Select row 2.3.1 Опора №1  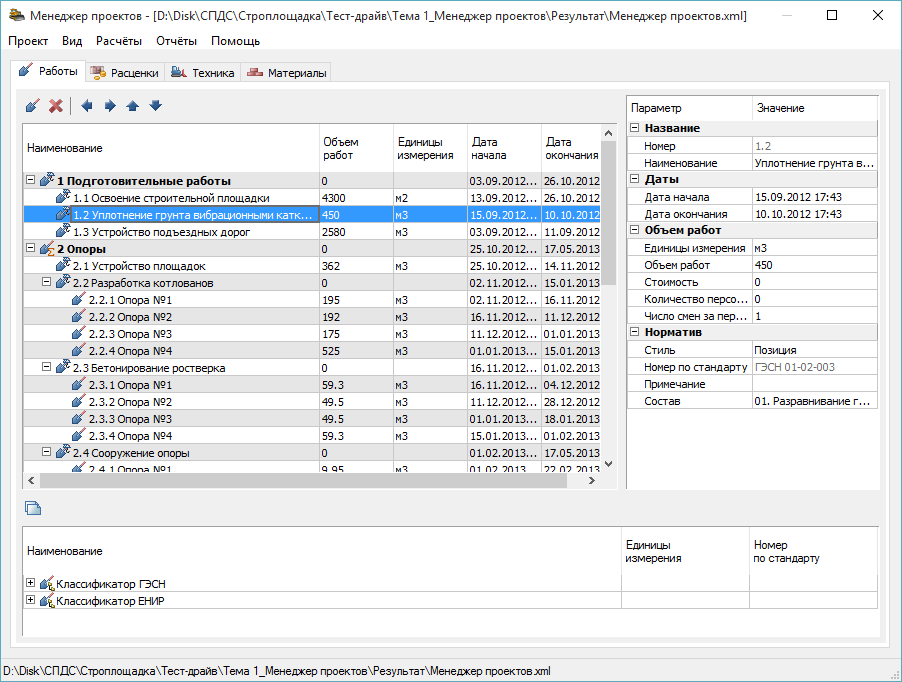coord(312,385)
